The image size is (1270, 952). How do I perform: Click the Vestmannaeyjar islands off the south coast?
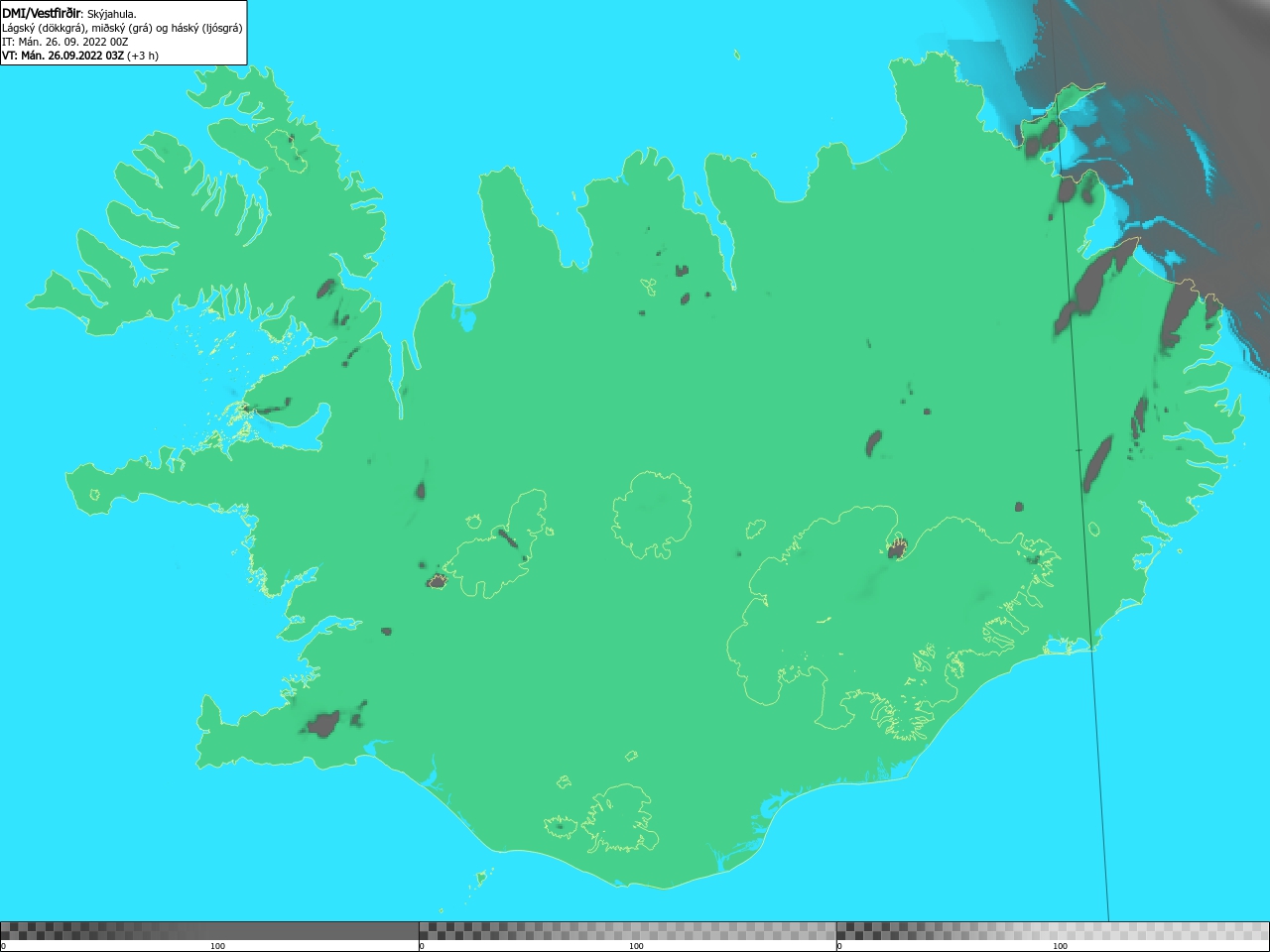pyautogui.click(x=483, y=877)
